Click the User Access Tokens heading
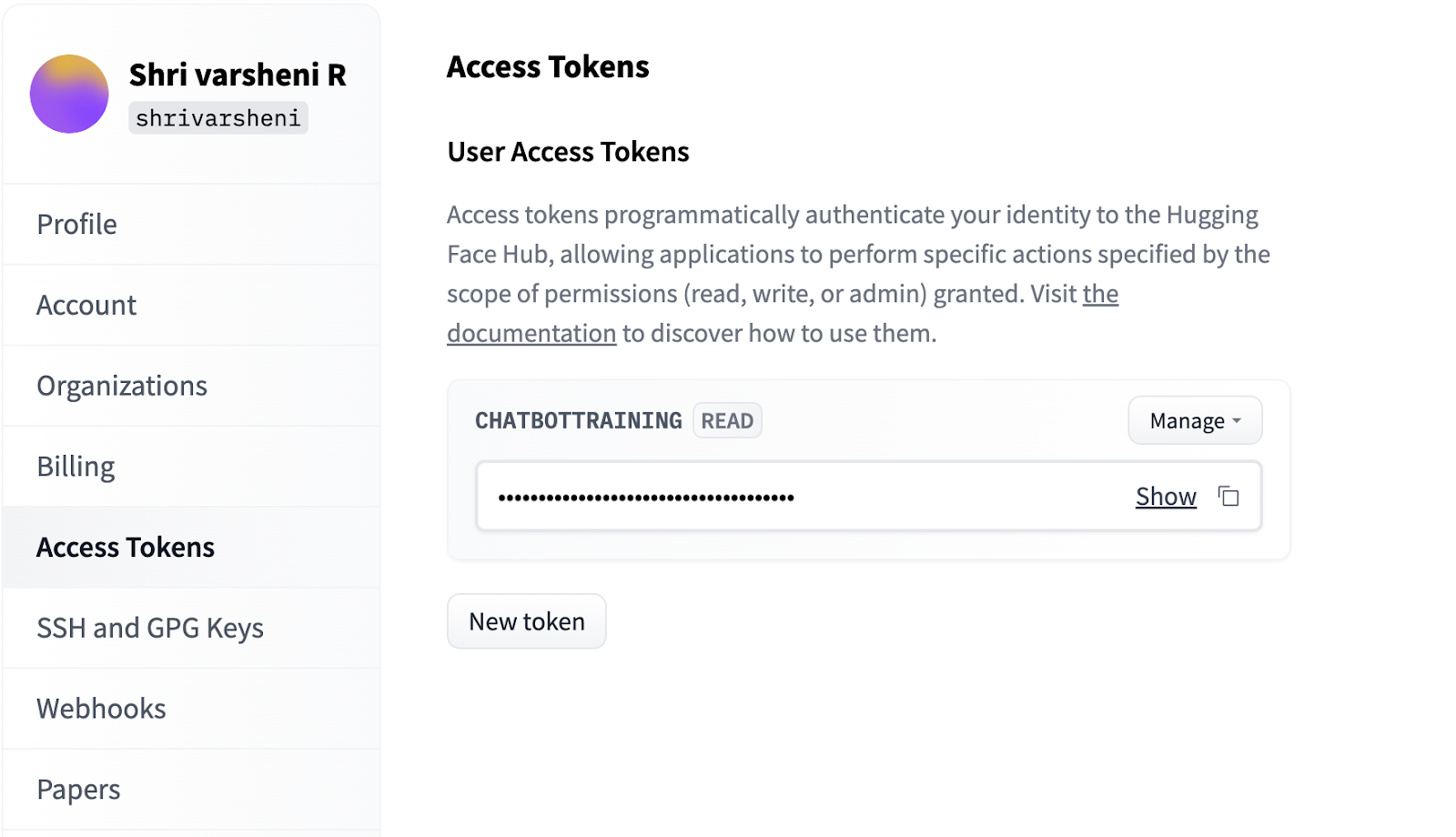Viewport: 1456px width, 837px height. (x=566, y=151)
